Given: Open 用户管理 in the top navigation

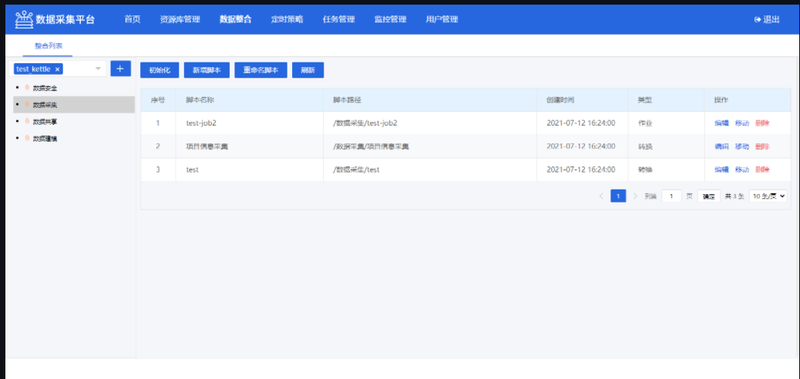Looking at the screenshot, I should tap(442, 19).
